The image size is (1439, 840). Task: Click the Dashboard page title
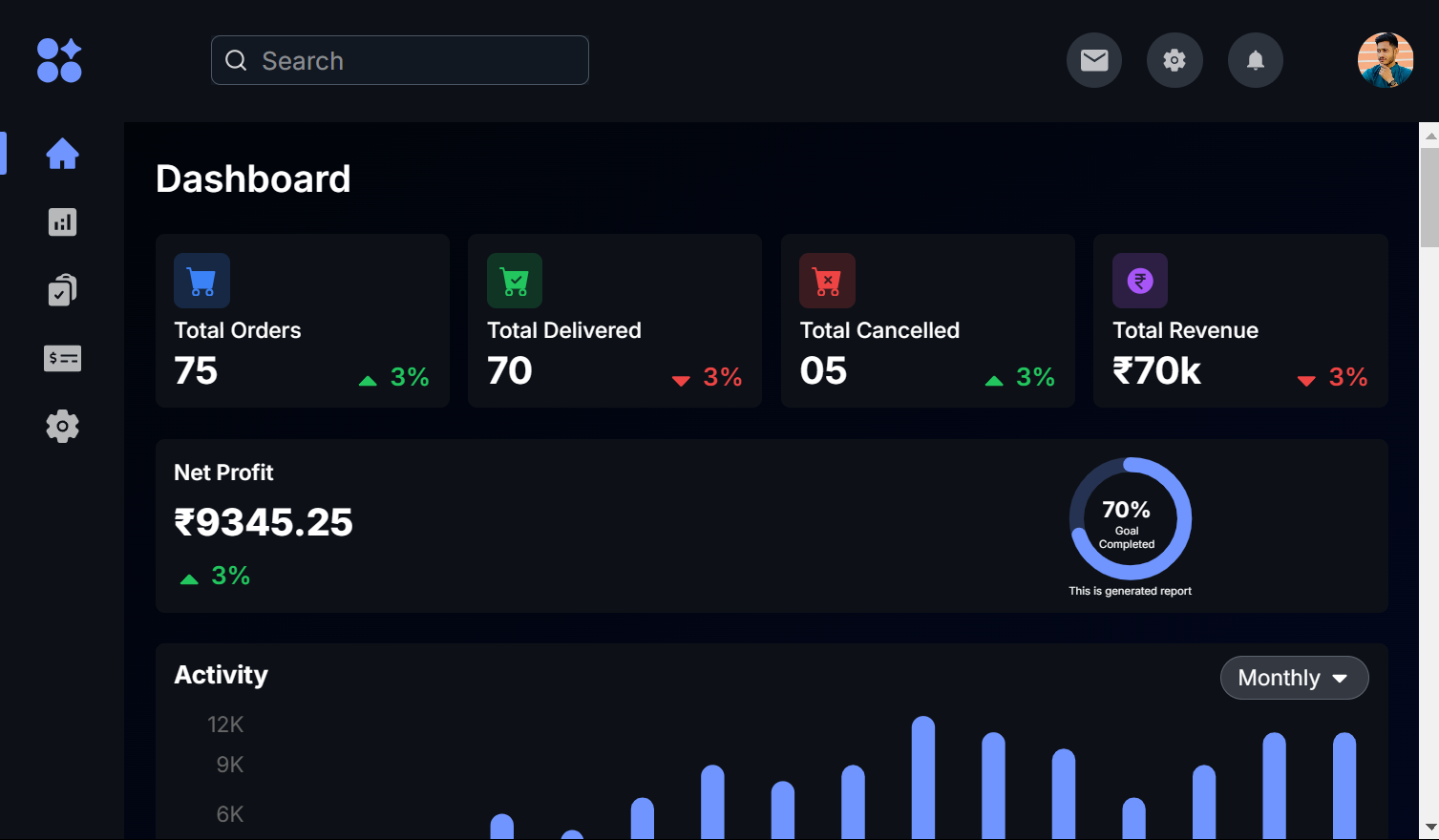pos(253,178)
